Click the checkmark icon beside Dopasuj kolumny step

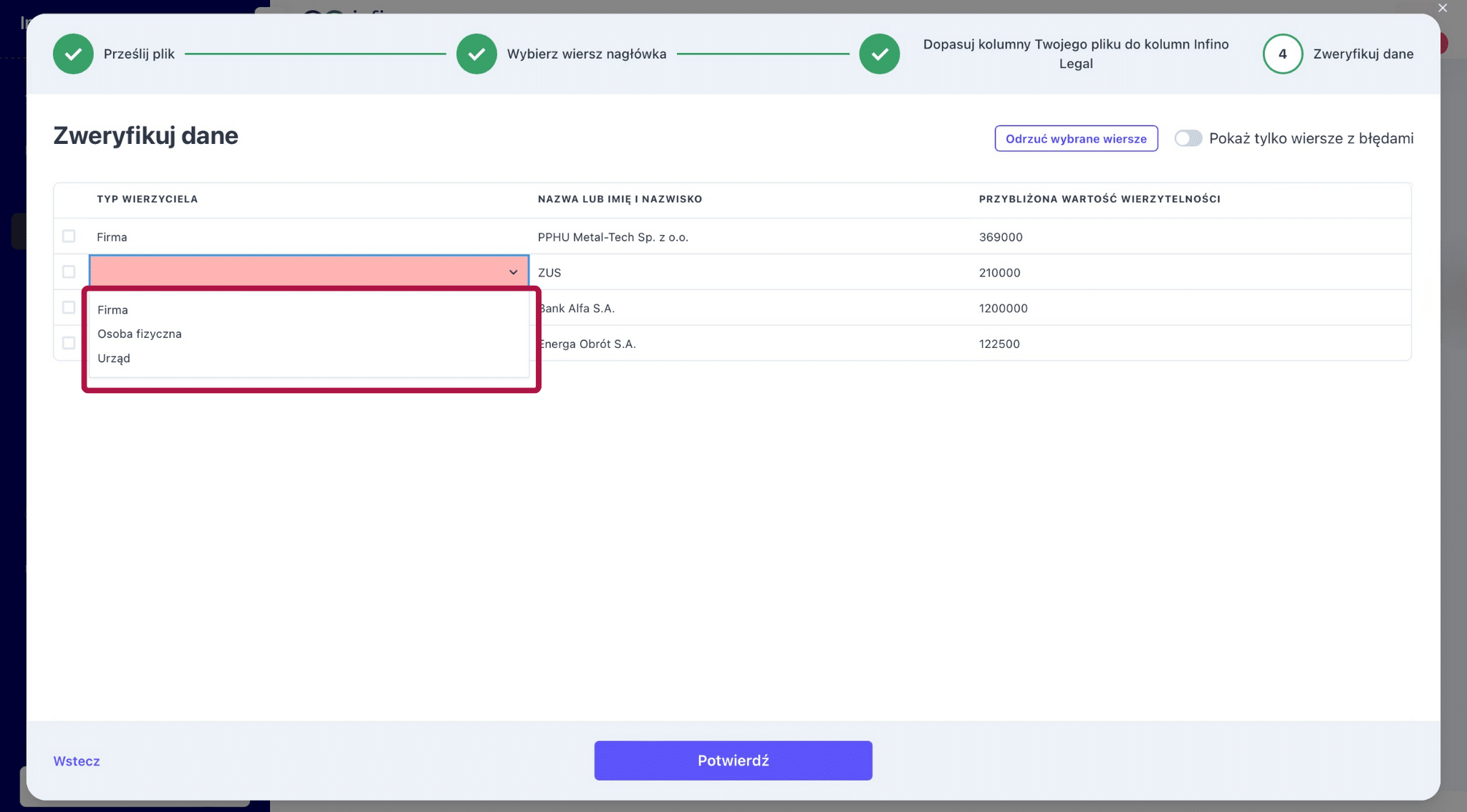[880, 54]
